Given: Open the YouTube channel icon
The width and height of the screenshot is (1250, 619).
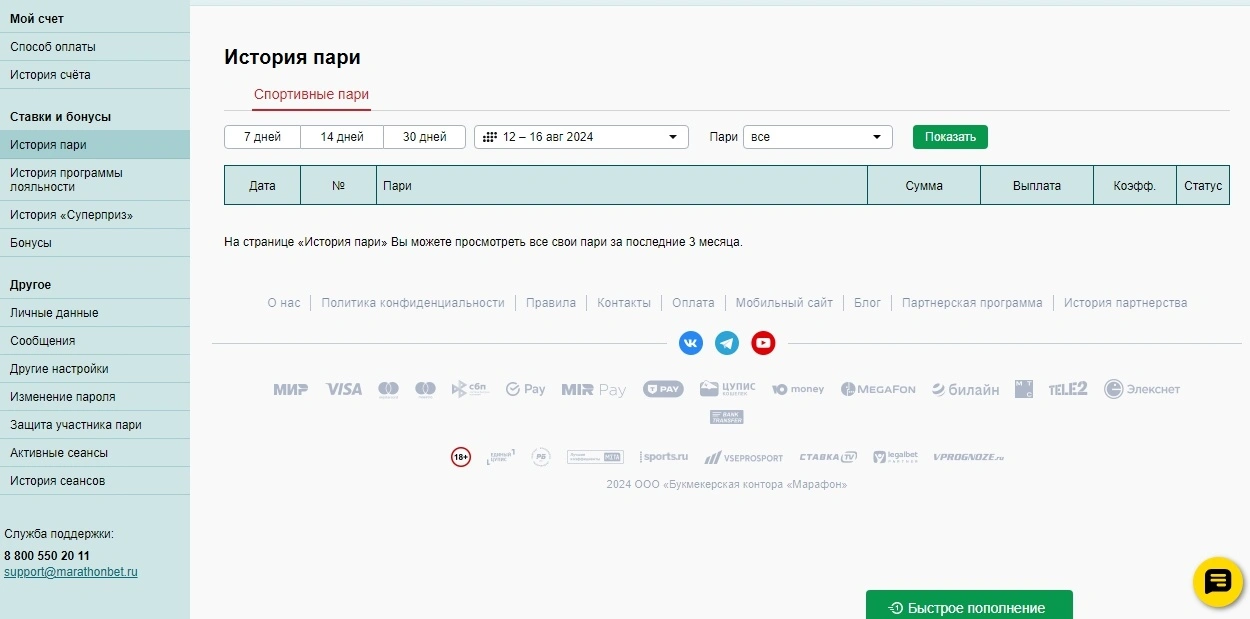Looking at the screenshot, I should click(763, 343).
